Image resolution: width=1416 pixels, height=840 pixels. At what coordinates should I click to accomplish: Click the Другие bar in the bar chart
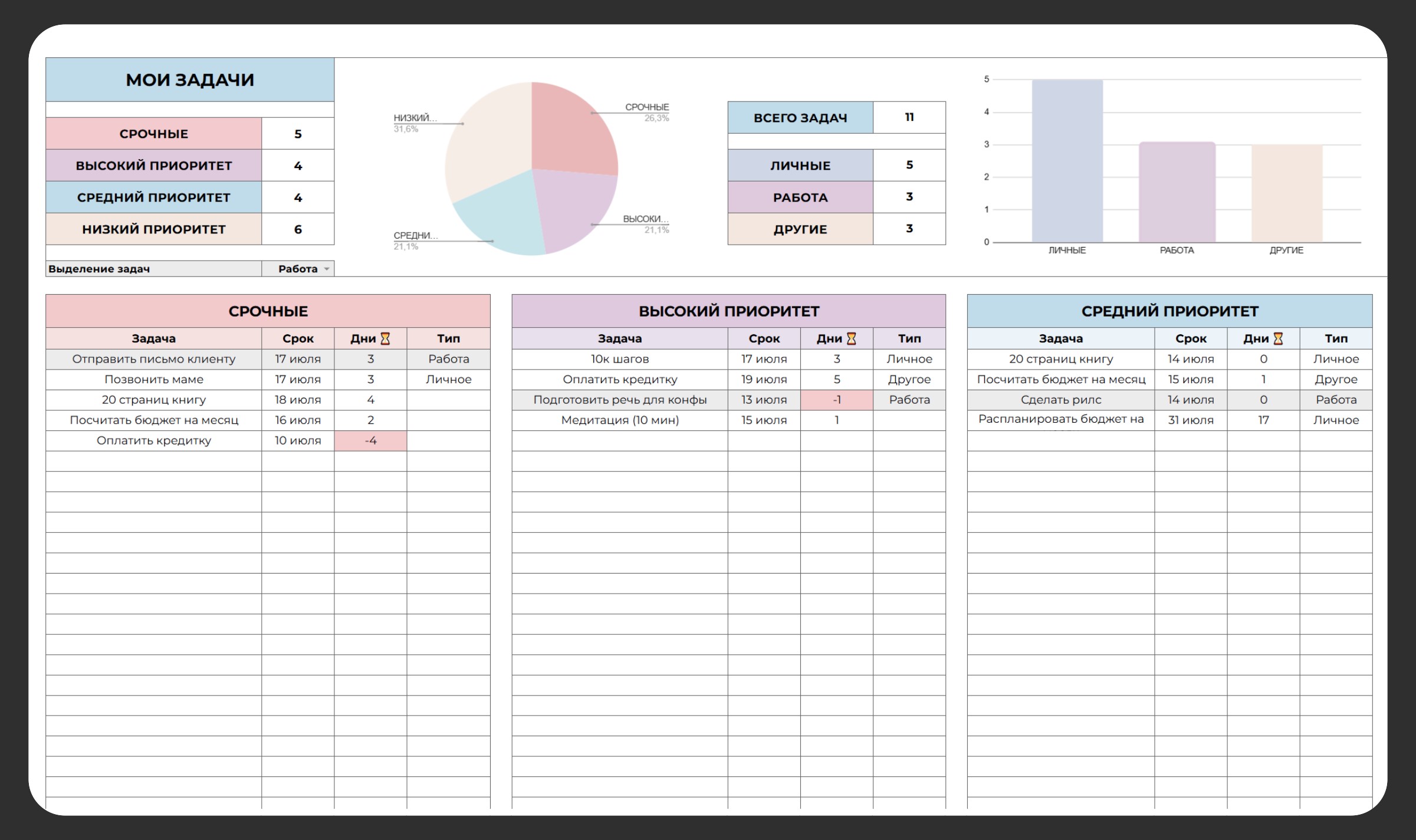click(1286, 193)
